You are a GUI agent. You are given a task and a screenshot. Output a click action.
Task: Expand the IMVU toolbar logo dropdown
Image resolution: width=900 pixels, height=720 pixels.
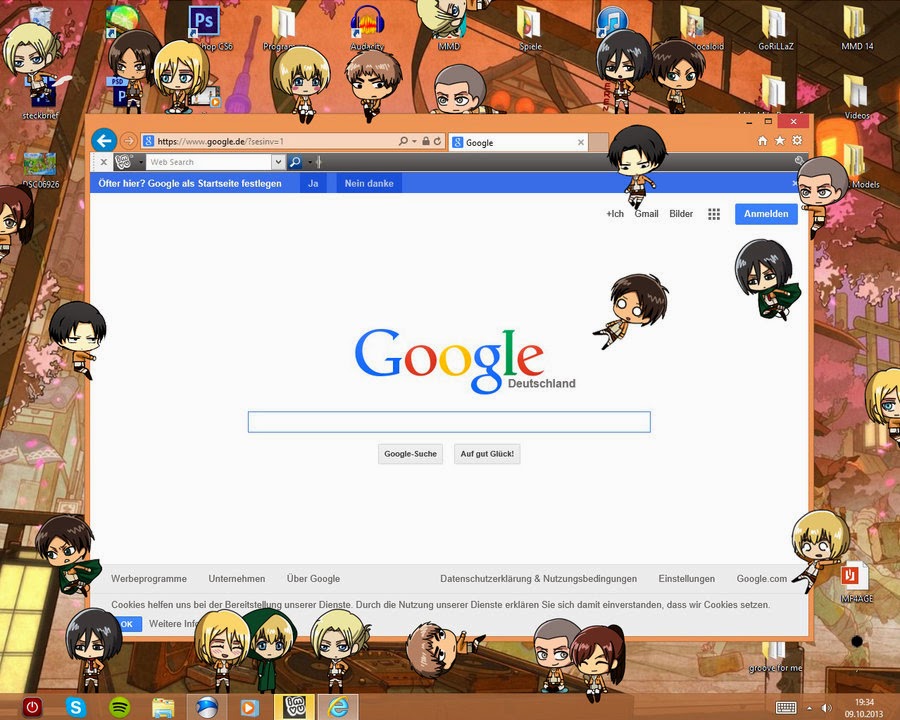pos(141,162)
